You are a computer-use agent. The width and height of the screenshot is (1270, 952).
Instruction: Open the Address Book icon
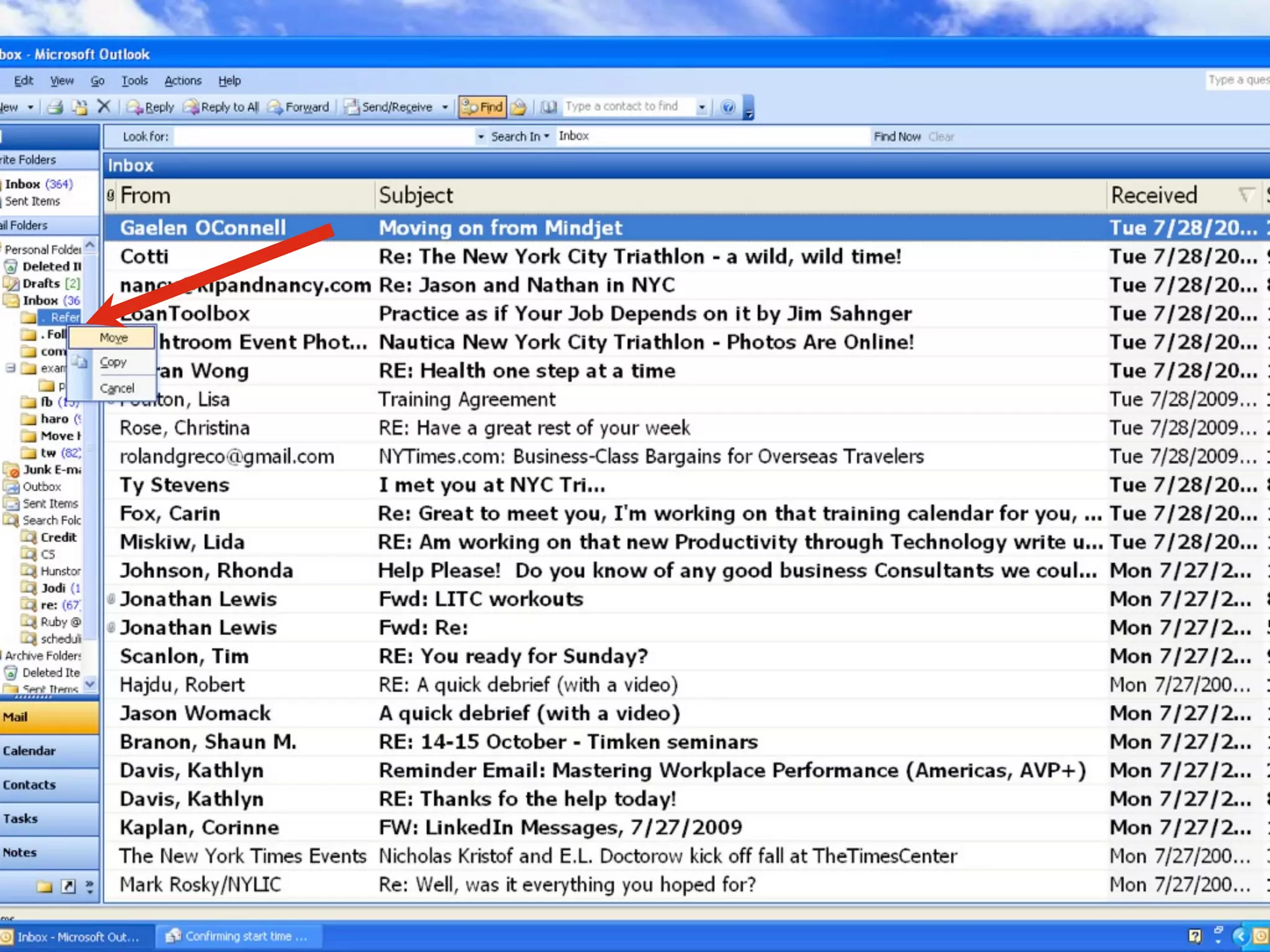(548, 107)
